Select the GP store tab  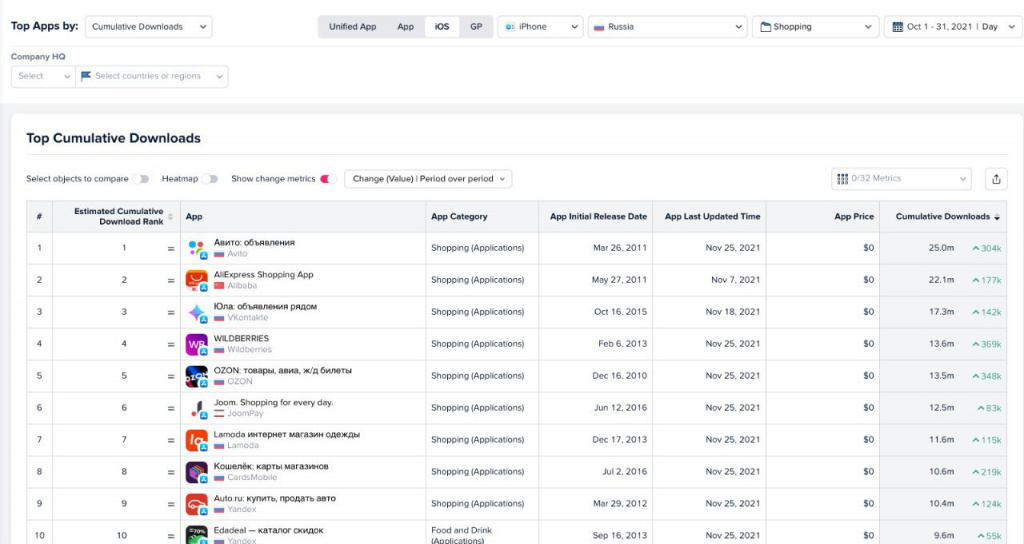476,27
